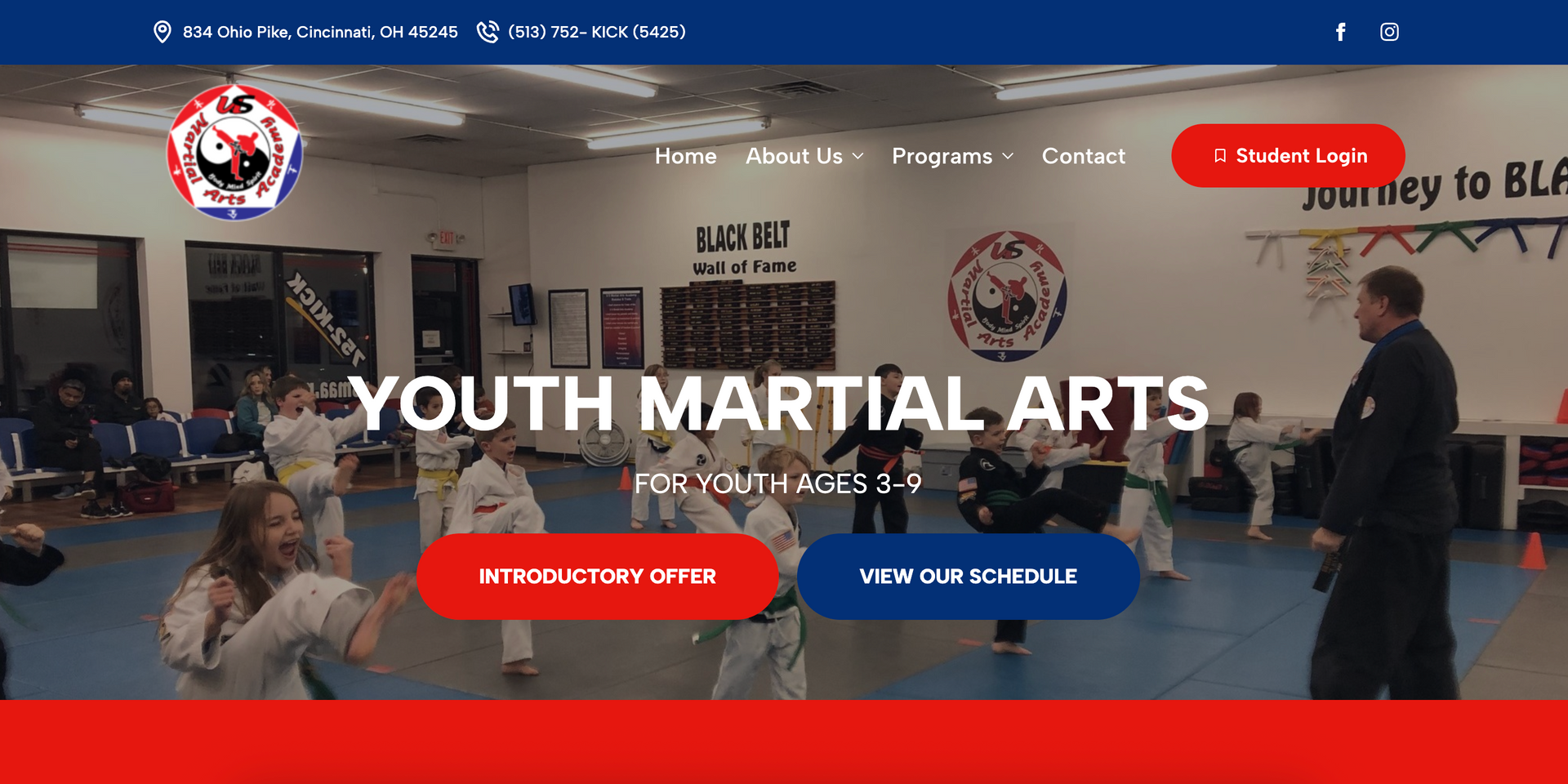Click the US Martial Arts Academy logo
1568x784 pixels.
point(234,152)
